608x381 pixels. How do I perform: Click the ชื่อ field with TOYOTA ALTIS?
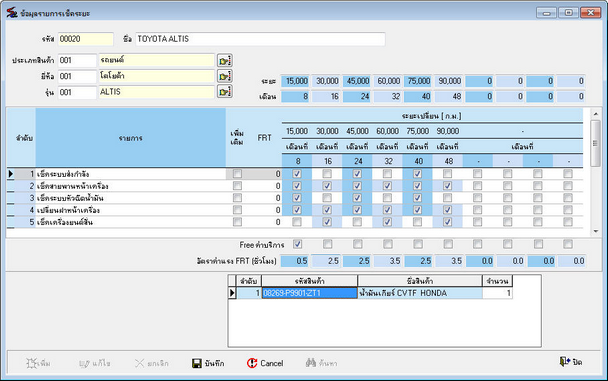pyautogui.click(x=260, y=39)
